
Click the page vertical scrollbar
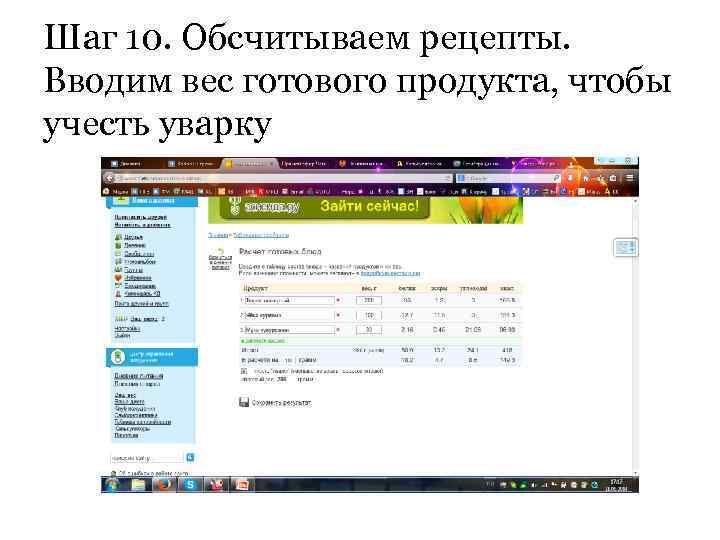(636, 337)
